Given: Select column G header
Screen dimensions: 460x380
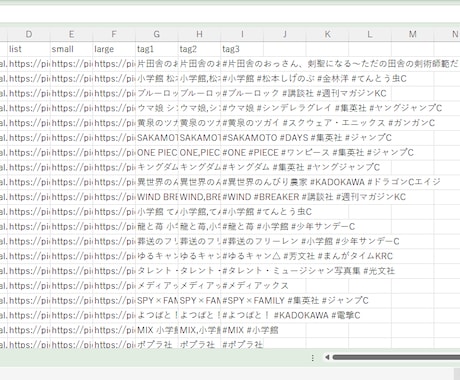Looking at the screenshot, I should (x=157, y=34).
